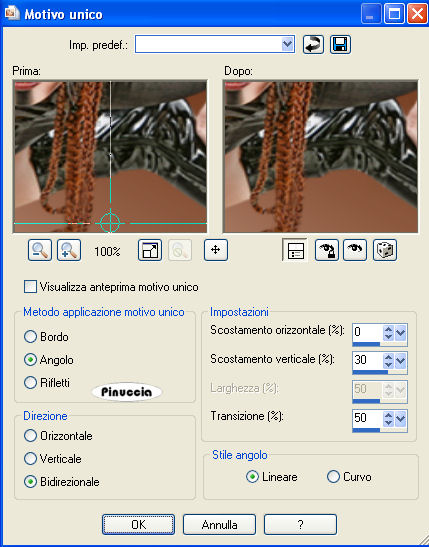This screenshot has width=429, height=547.
Task: Expand the Scostamento orizzontale dropdown arrow
Action: (x=400, y=332)
